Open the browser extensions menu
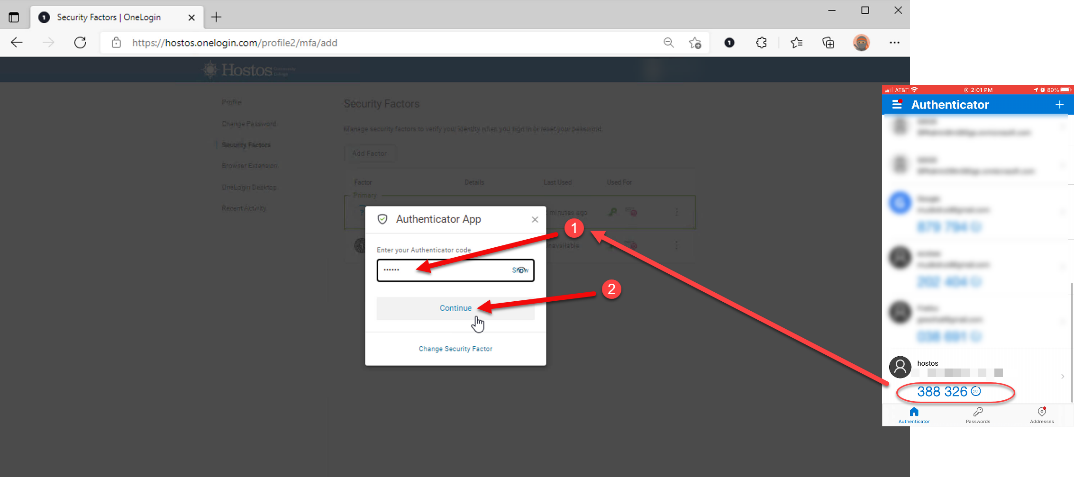 pos(761,43)
